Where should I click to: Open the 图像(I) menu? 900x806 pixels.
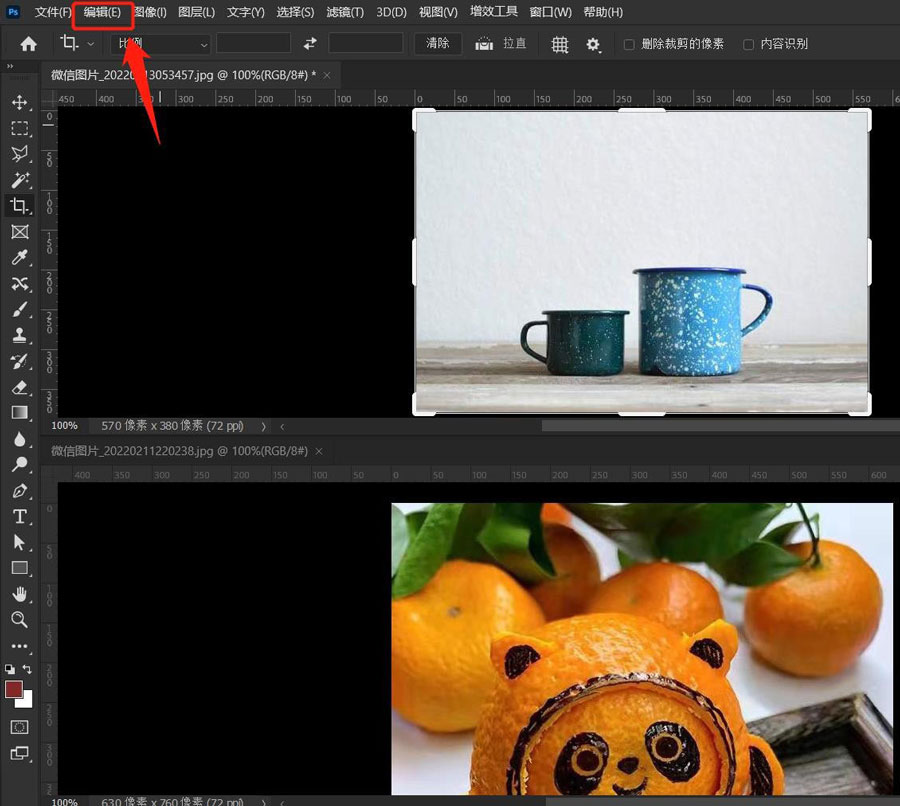150,12
